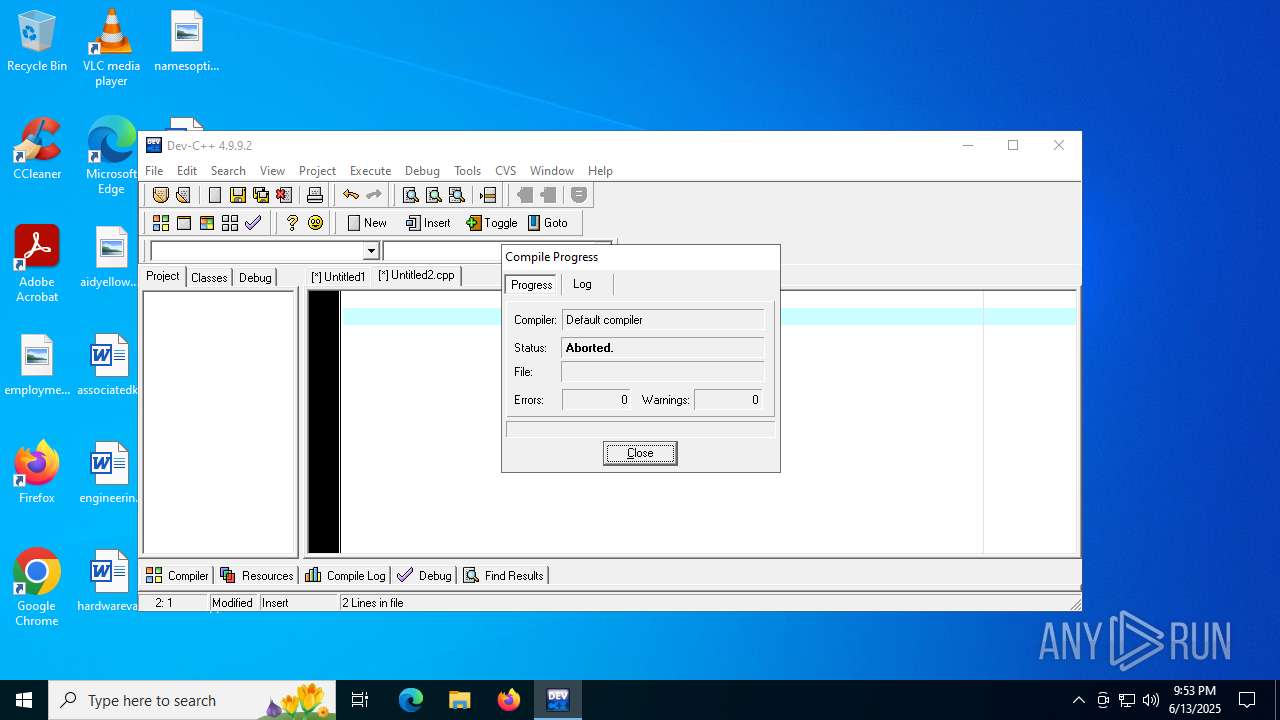Viewport: 1280px width, 720px height.
Task: Click the Save floppy disk icon
Action: [x=238, y=195]
